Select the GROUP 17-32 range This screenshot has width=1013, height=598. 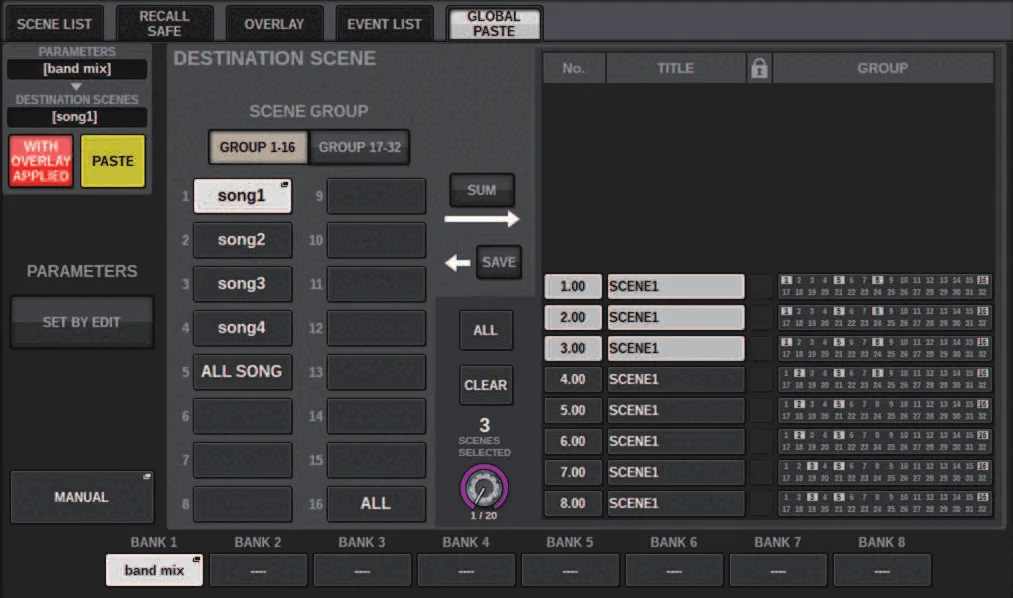(x=360, y=147)
